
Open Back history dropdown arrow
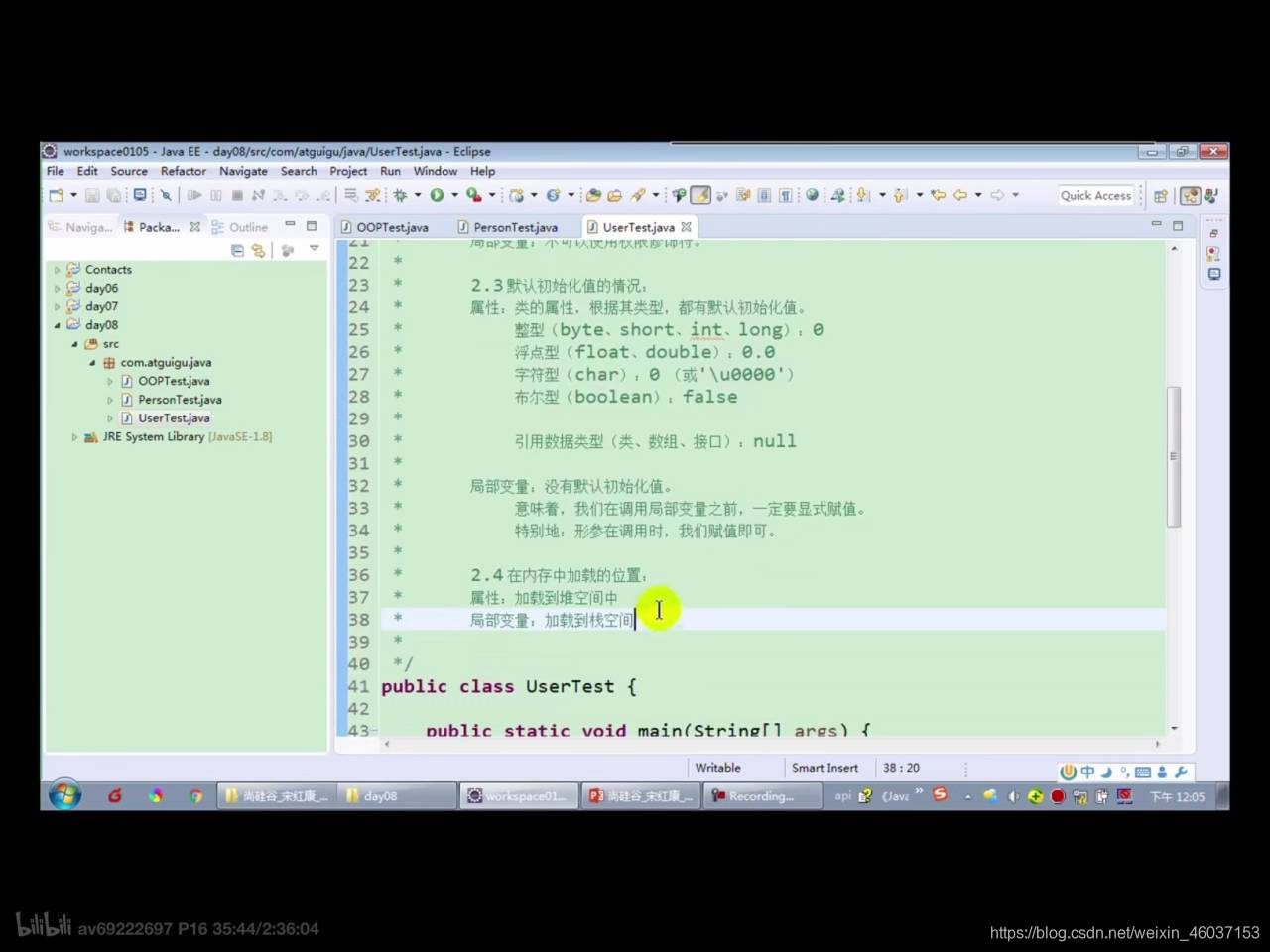[978, 195]
